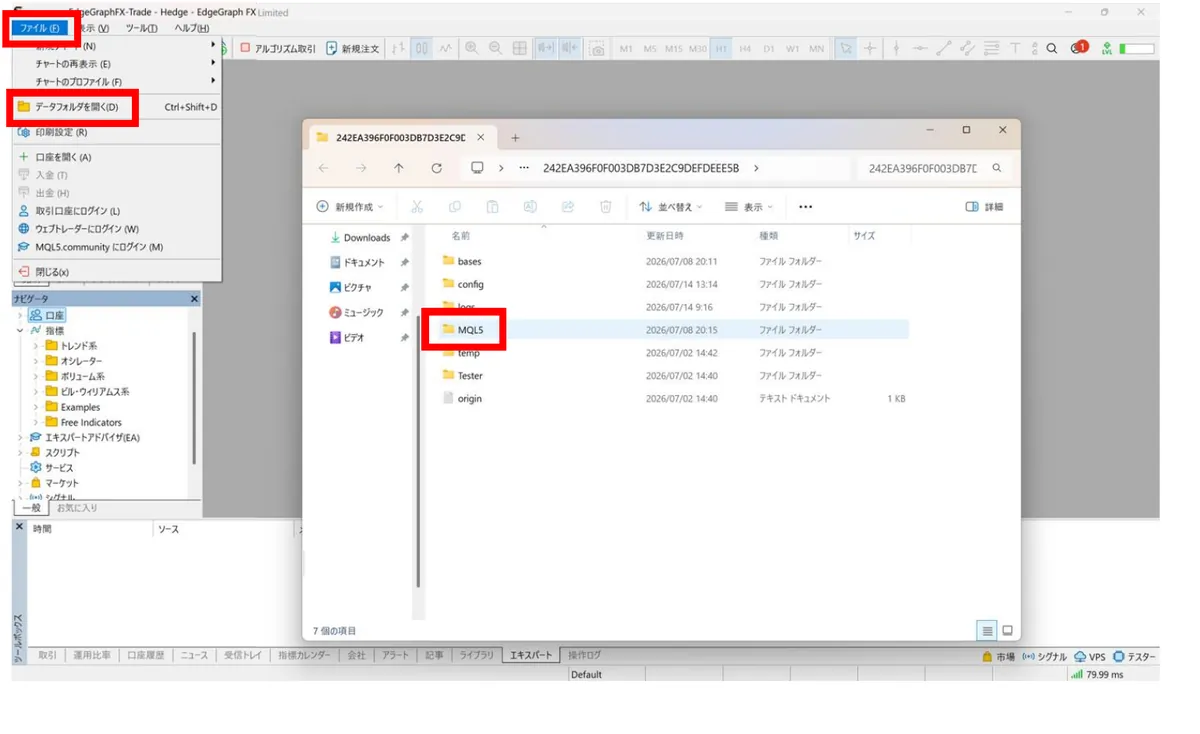
Task: Expand the エキスパートアドバイザ(EA) node
Action: [x=20, y=437]
